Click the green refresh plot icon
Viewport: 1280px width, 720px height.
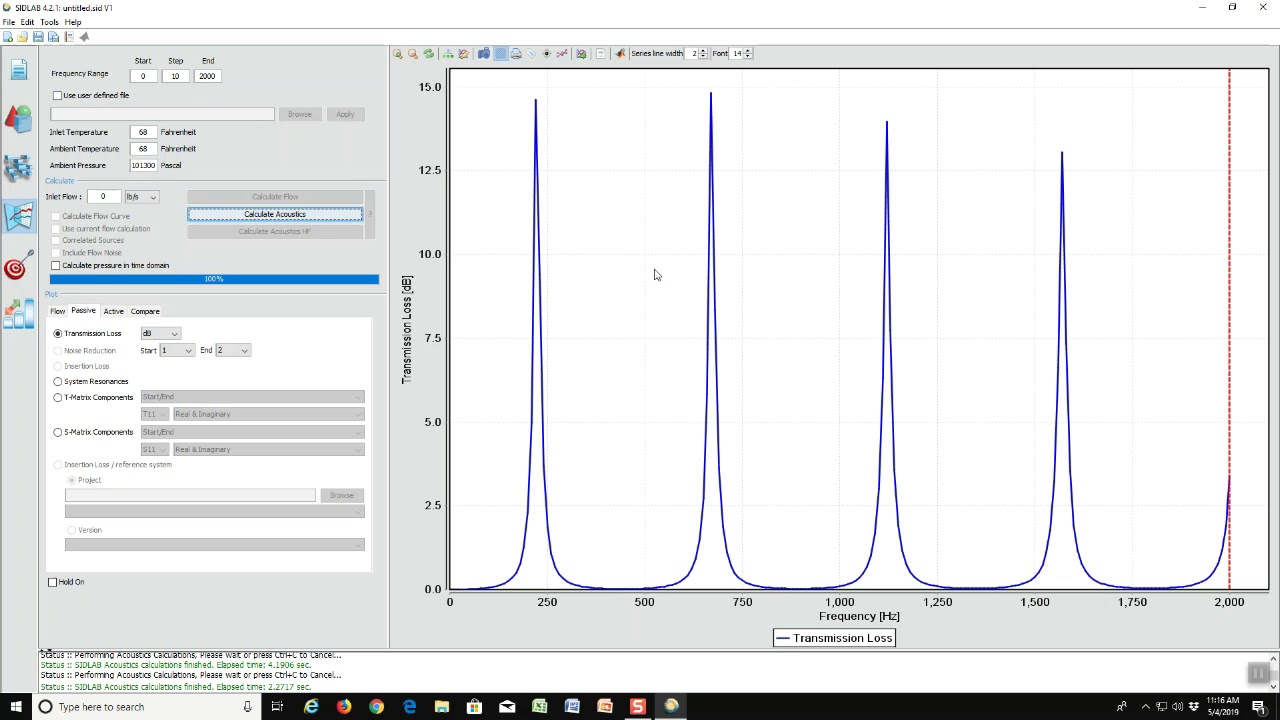(x=429, y=54)
